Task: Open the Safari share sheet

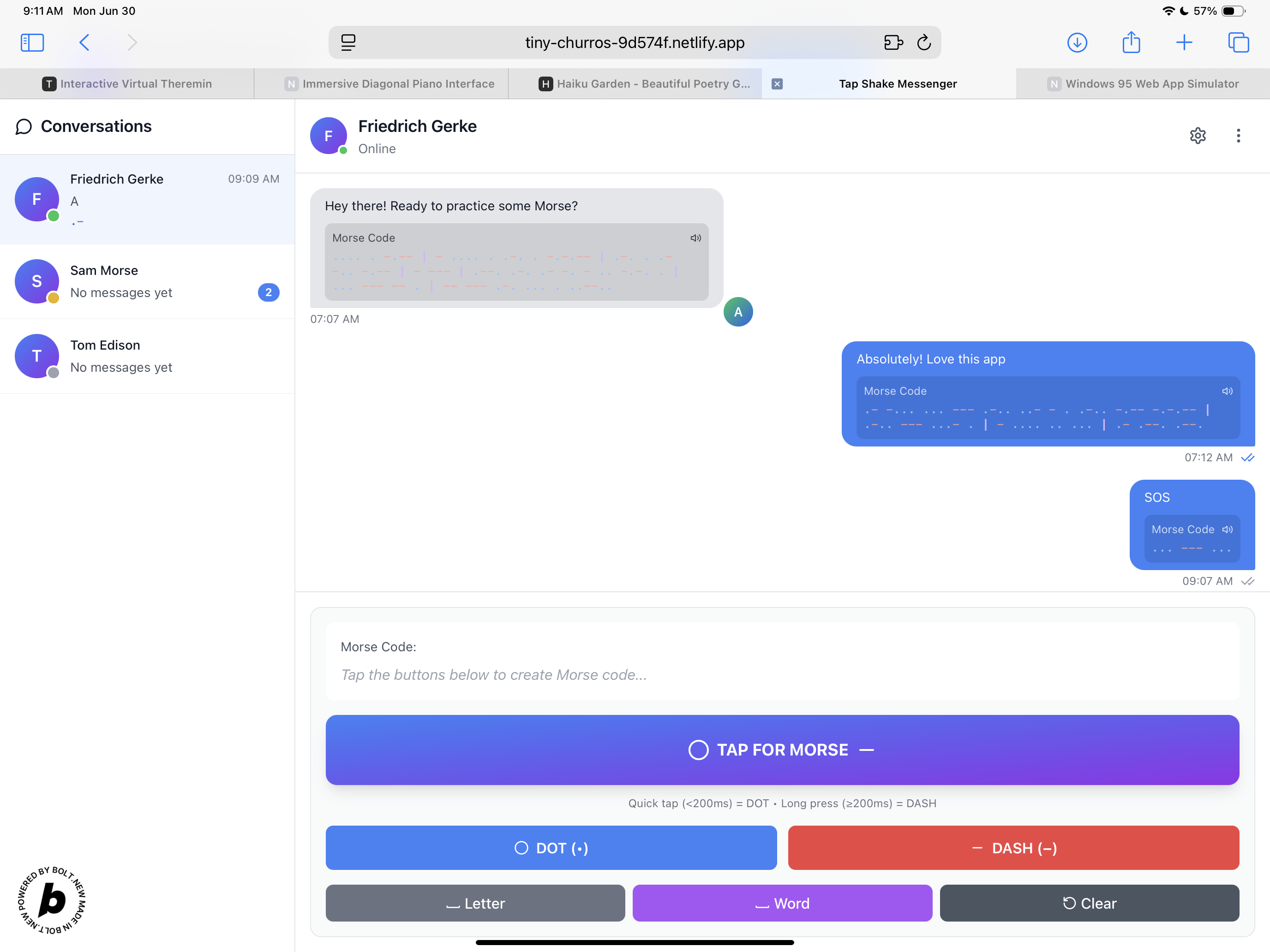Action: (x=1131, y=42)
